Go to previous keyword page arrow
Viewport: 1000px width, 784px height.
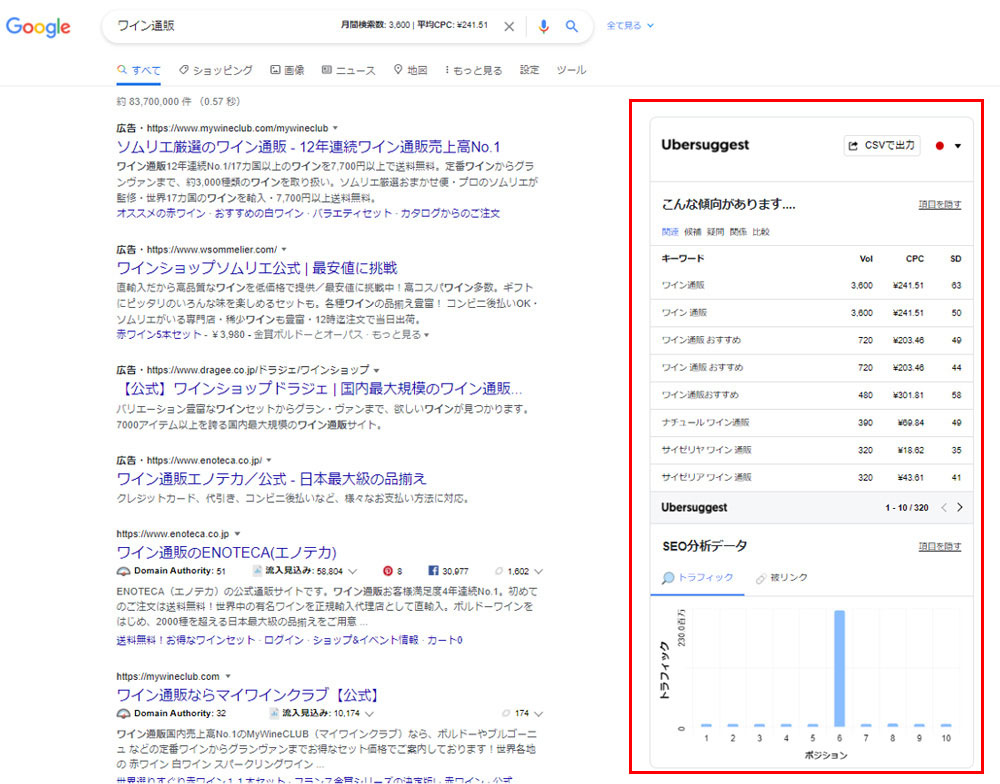click(944, 508)
